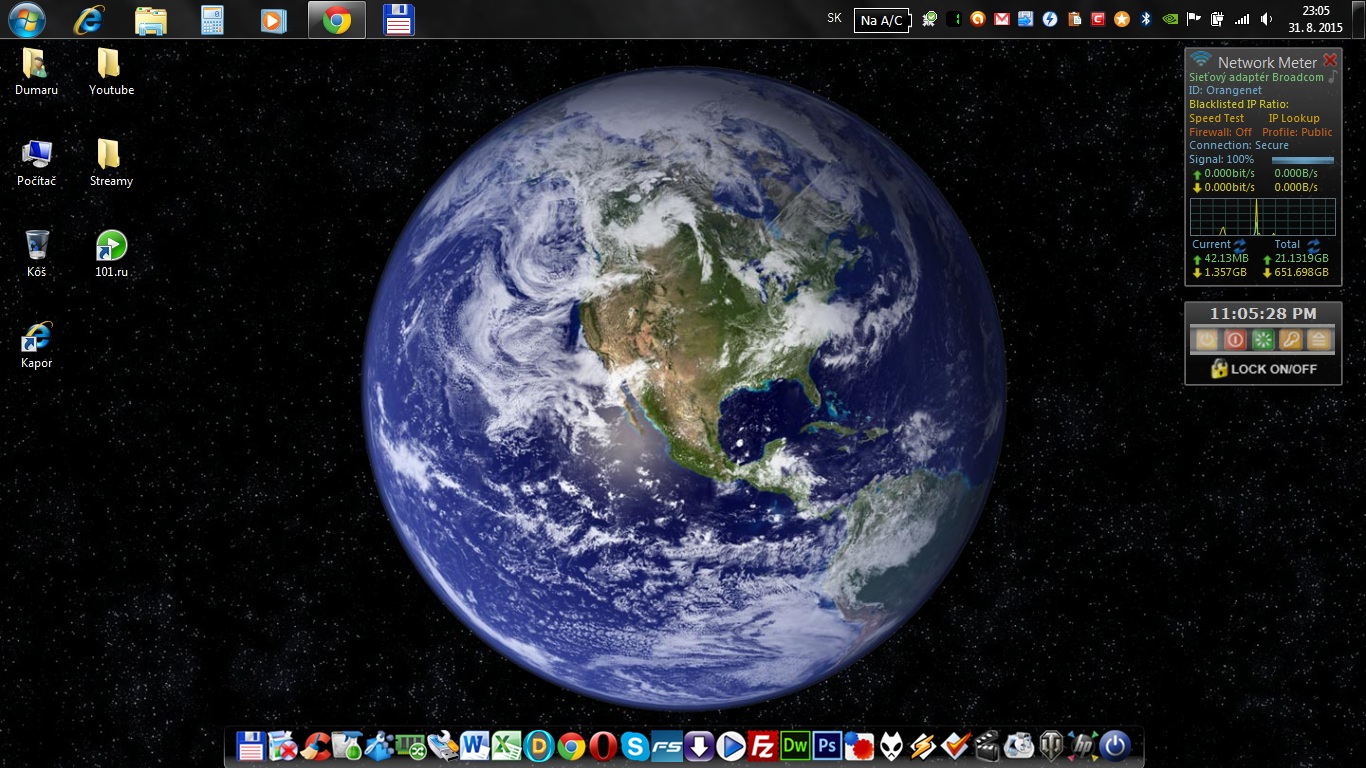The height and width of the screenshot is (768, 1366).
Task: Open Excel from the dock
Action: tap(507, 745)
